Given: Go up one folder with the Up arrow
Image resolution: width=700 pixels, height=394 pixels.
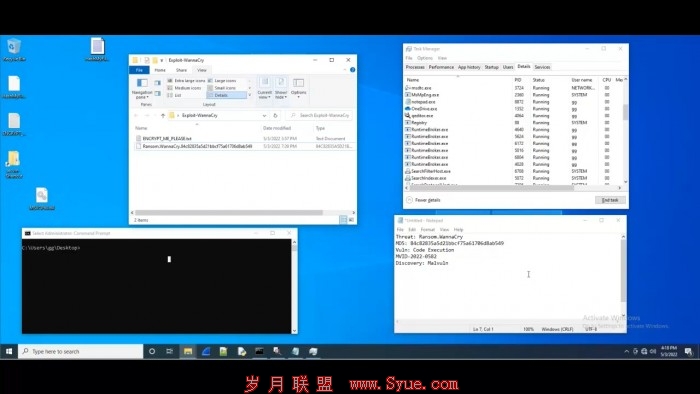Looking at the screenshot, I should [x=163, y=116].
